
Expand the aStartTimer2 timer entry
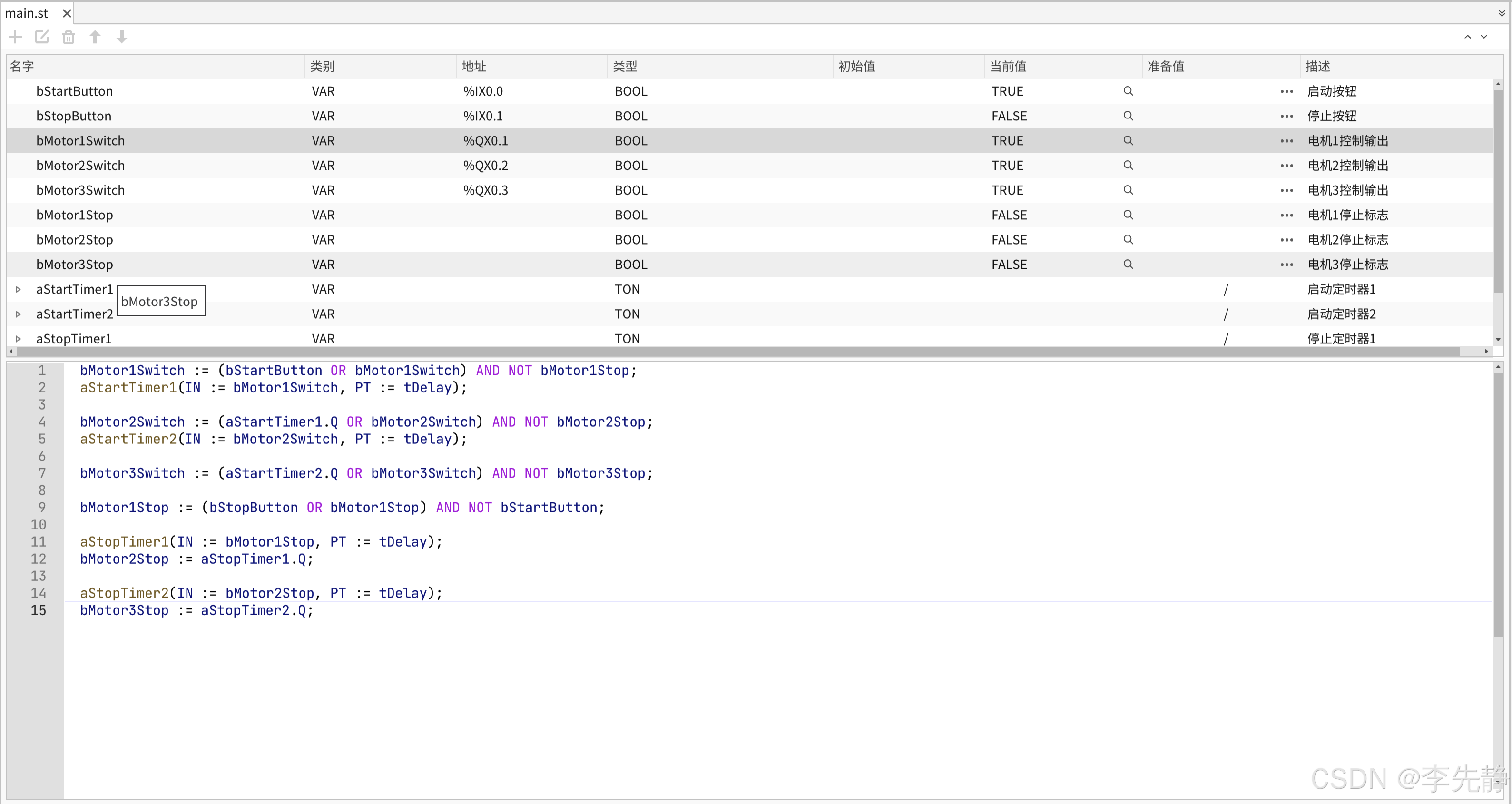[18, 314]
